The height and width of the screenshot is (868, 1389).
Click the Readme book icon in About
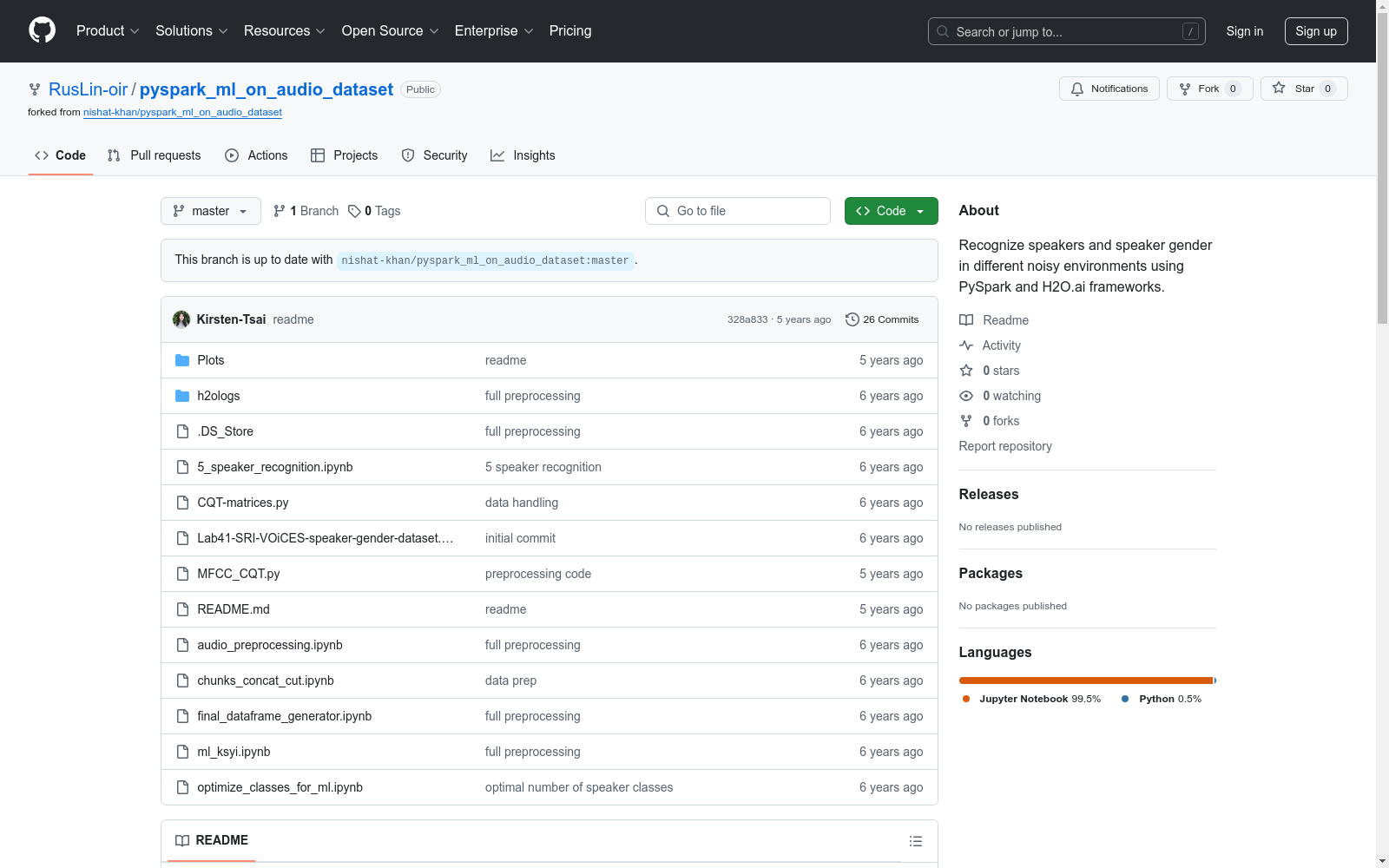click(966, 320)
